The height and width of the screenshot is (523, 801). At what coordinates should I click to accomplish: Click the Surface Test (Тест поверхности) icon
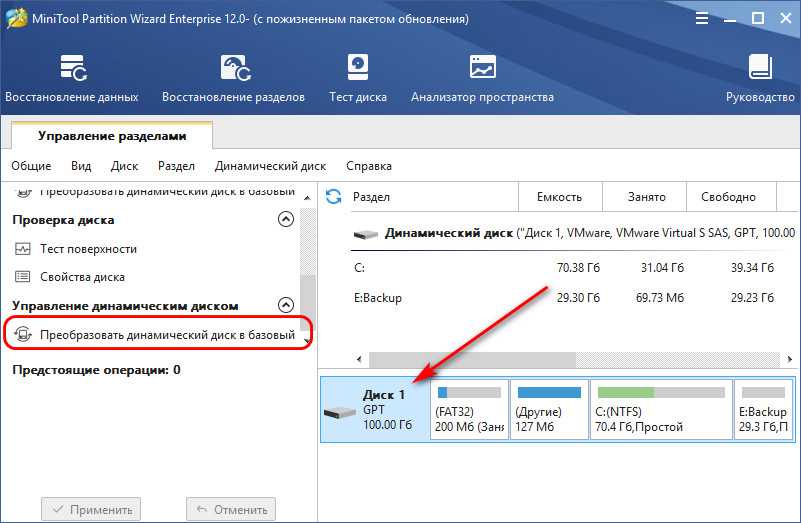point(24,249)
